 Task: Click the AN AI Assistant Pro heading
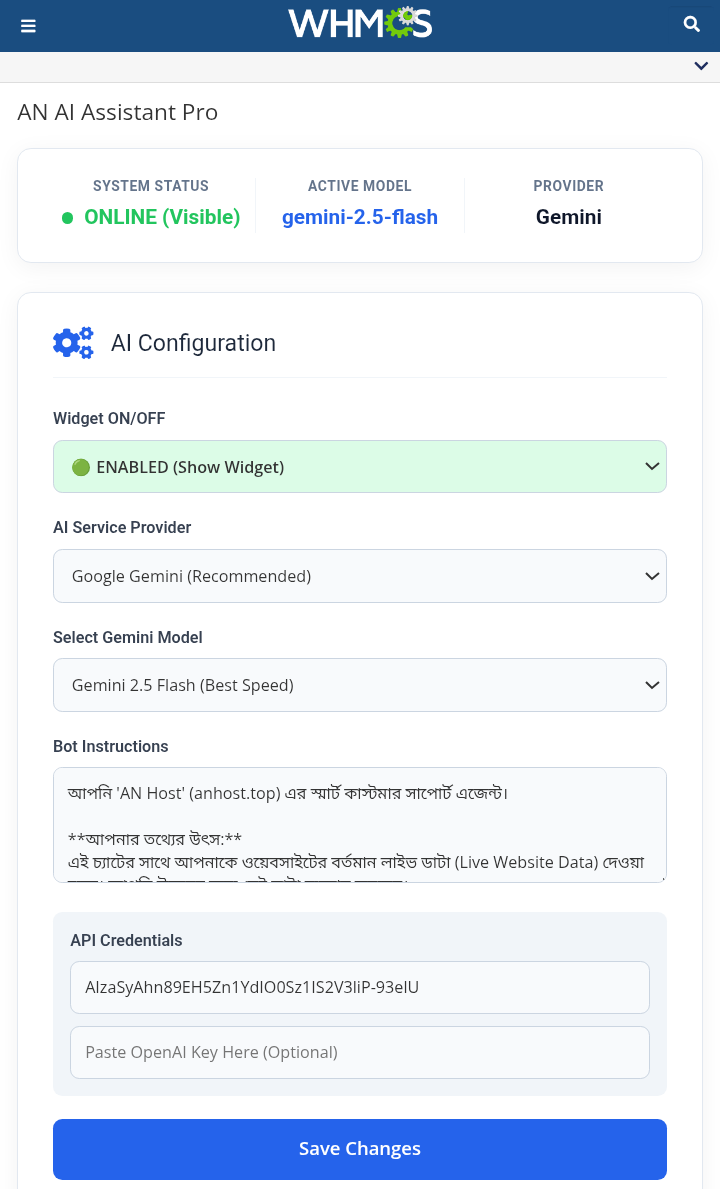coord(118,112)
